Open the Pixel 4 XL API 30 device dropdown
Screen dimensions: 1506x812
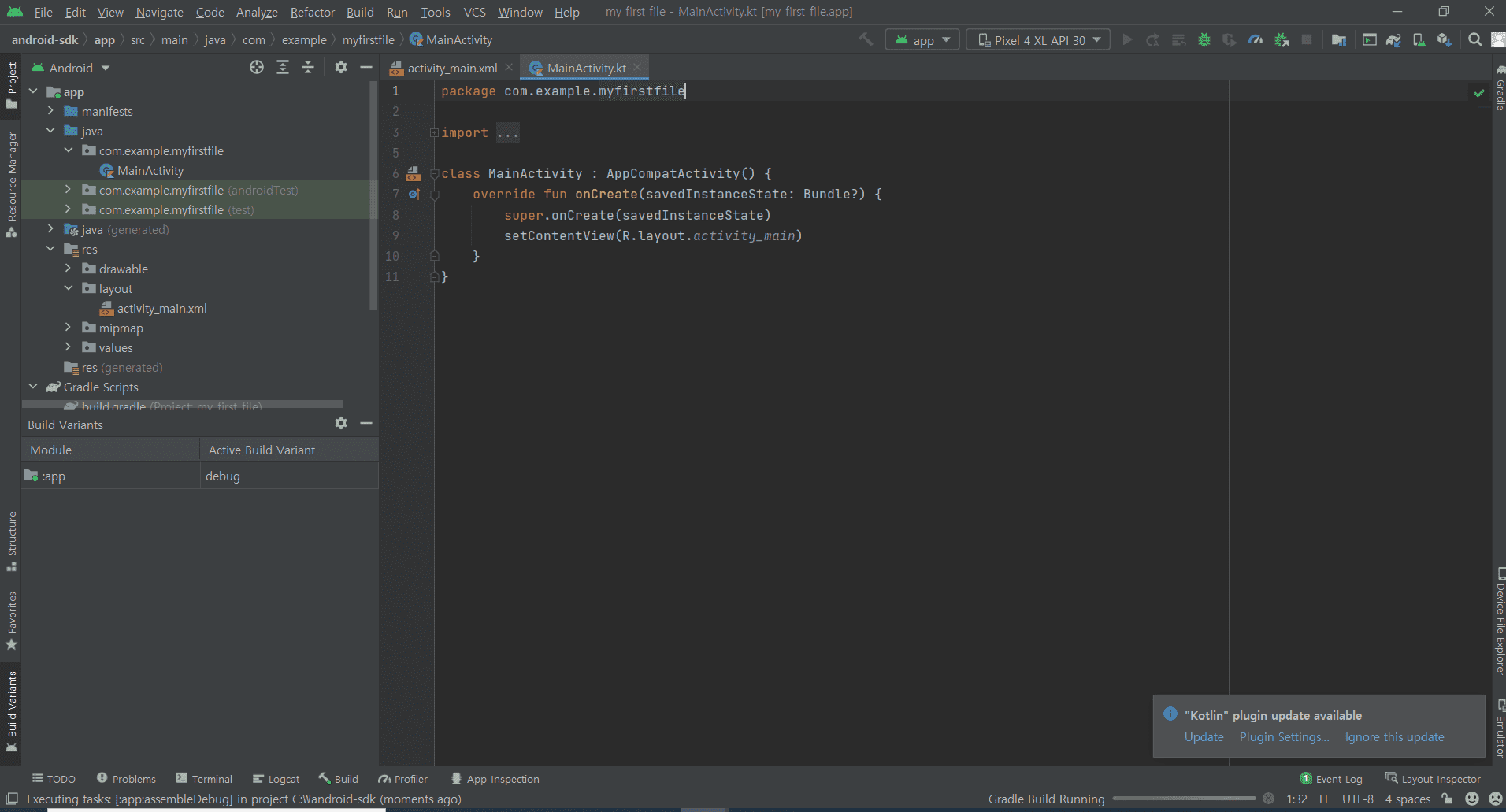pyautogui.click(x=1037, y=40)
